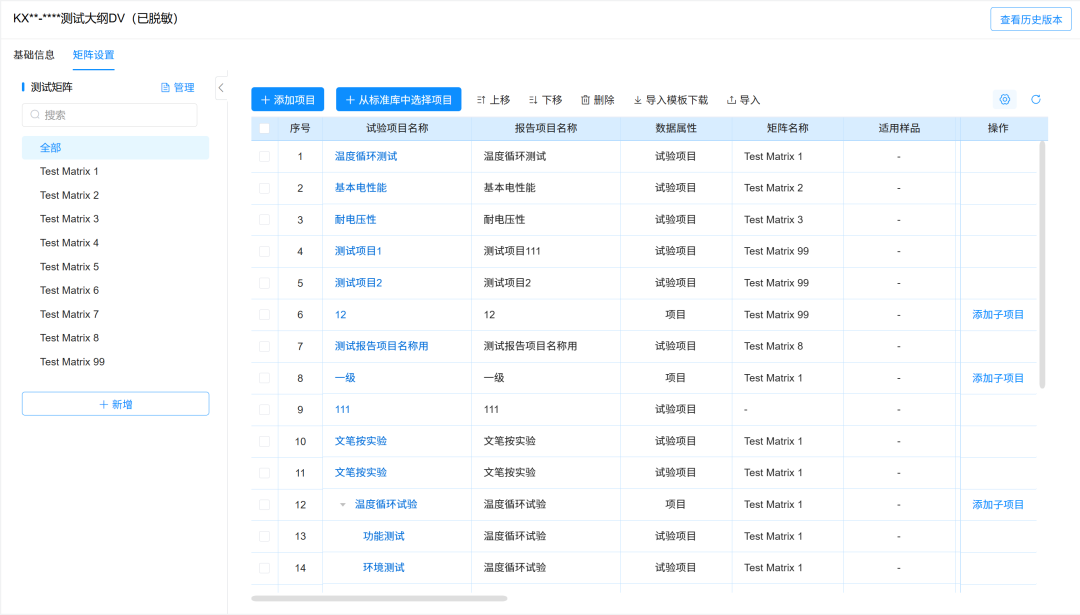Click 添加子项目 link on row 6

[997, 314]
